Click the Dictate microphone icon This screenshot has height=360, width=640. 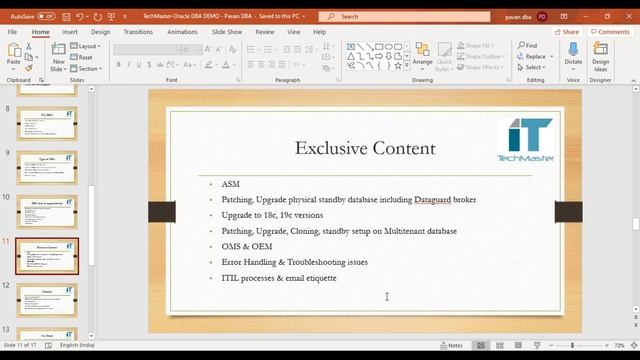click(x=573, y=49)
